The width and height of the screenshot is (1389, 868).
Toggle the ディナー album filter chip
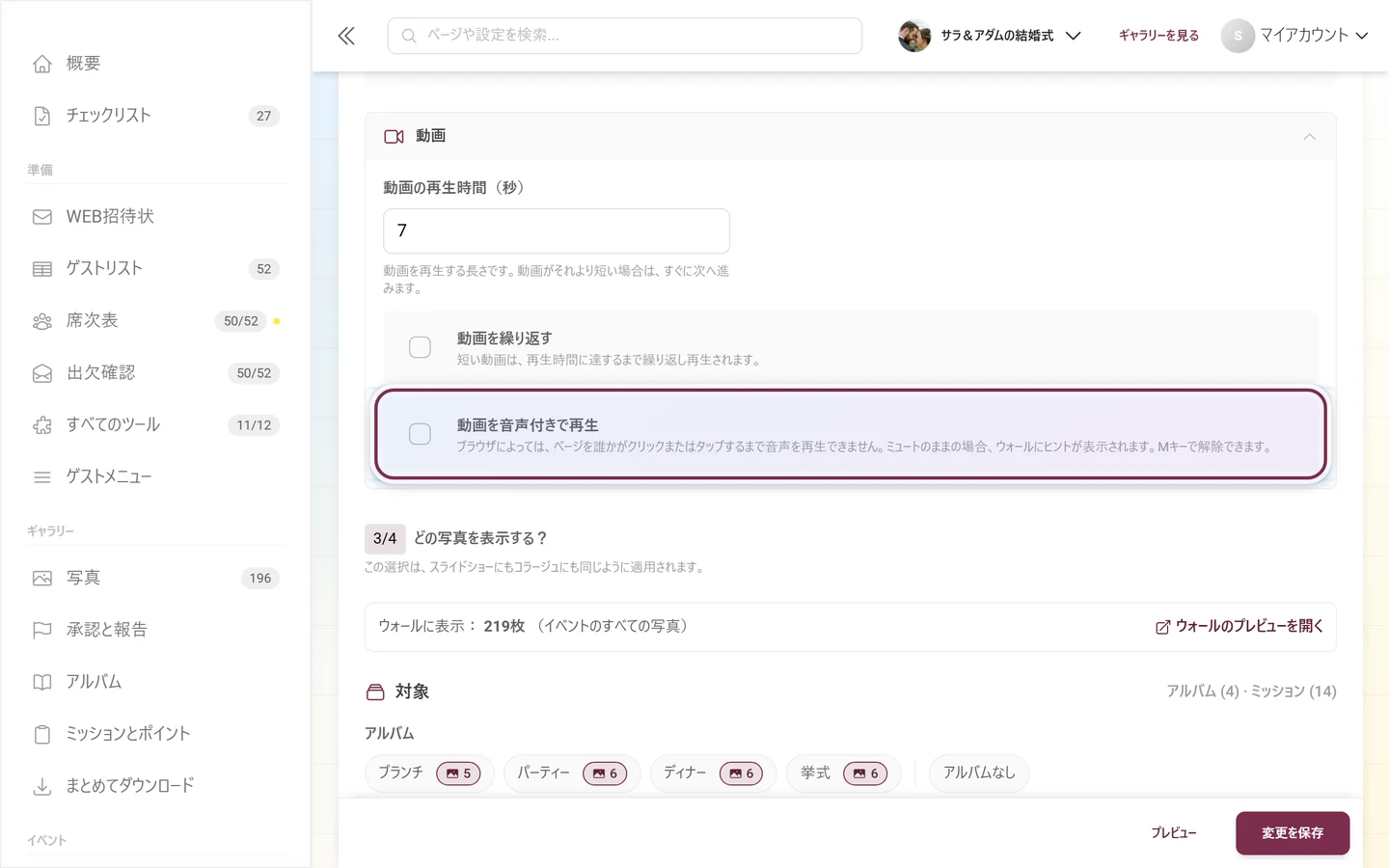coord(713,773)
